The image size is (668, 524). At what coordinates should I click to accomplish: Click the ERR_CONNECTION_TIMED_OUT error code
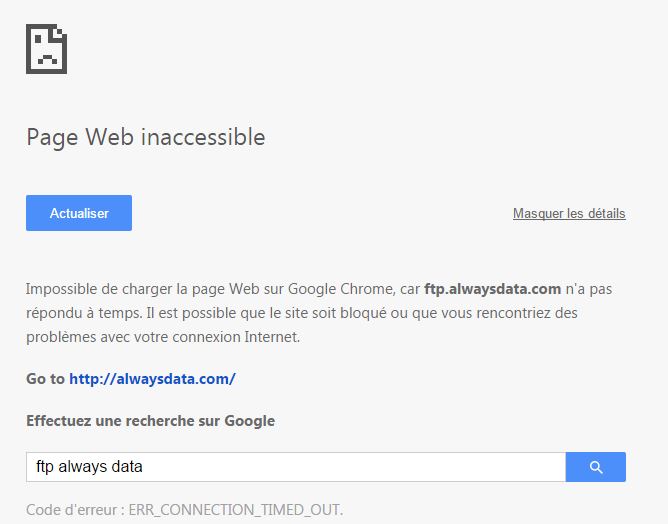click(236, 510)
